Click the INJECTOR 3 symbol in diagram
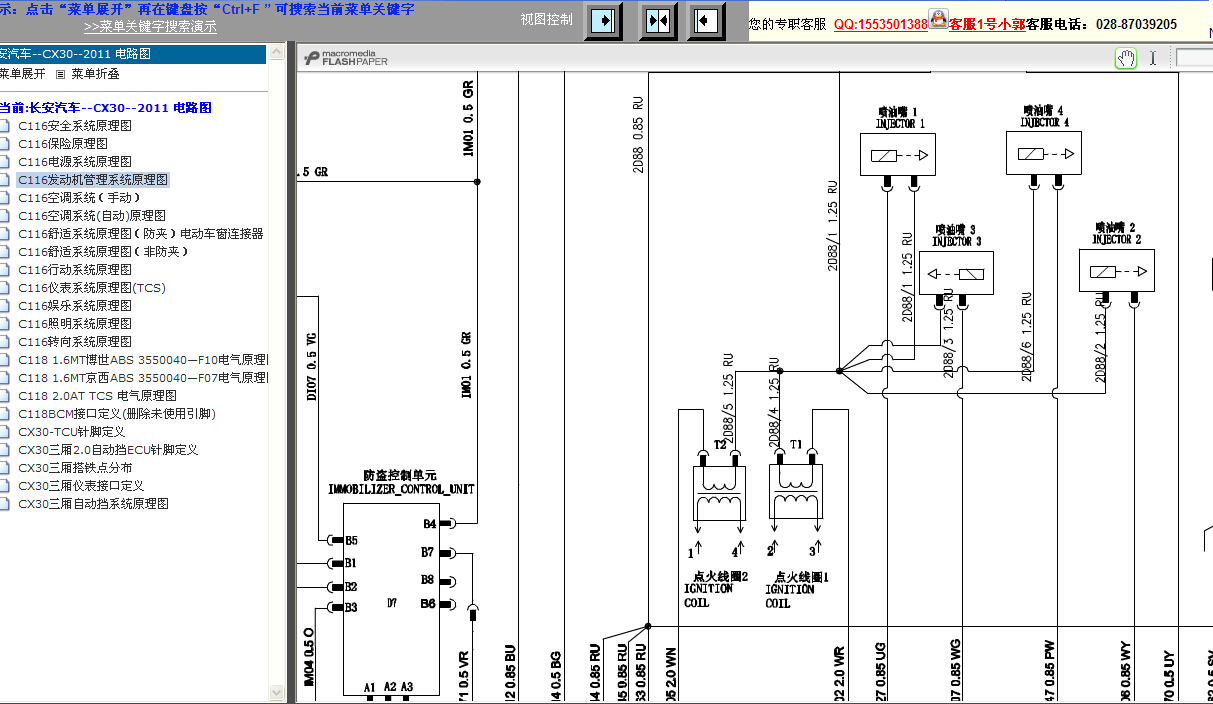Image resolution: width=1213 pixels, height=704 pixels. coord(957,272)
